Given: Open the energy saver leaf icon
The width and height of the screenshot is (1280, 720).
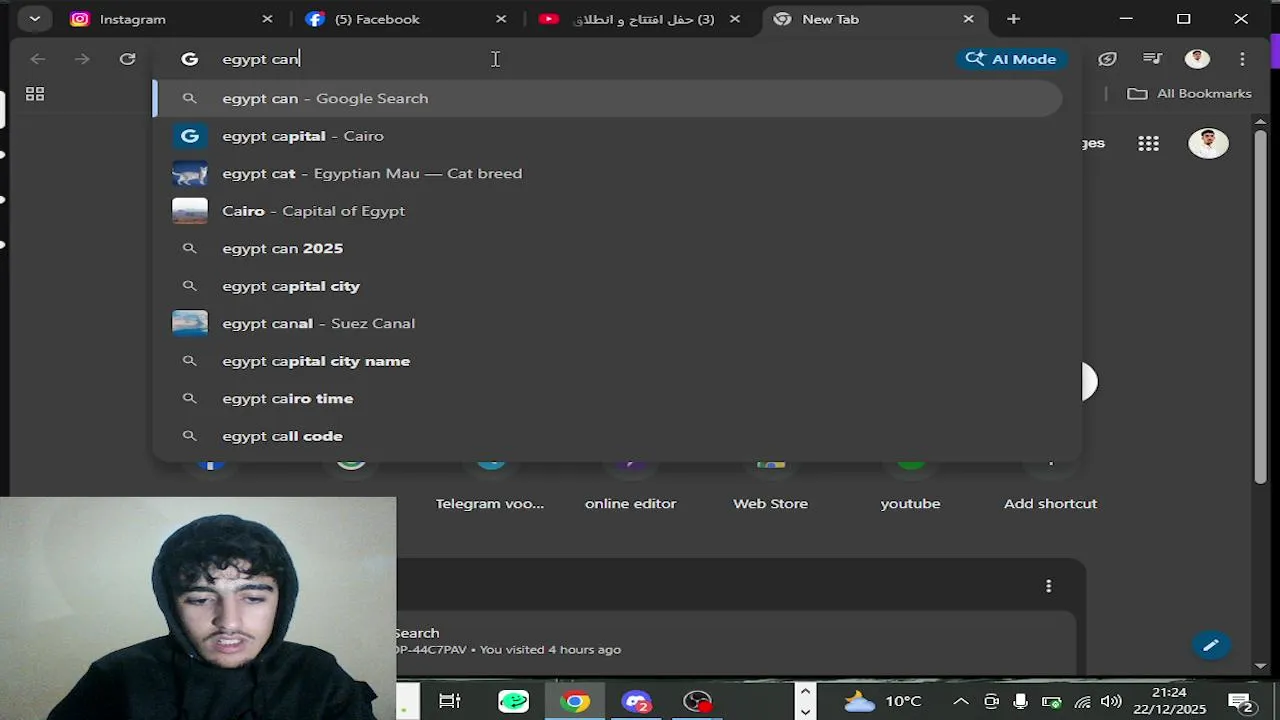Looking at the screenshot, I should (x=1107, y=59).
